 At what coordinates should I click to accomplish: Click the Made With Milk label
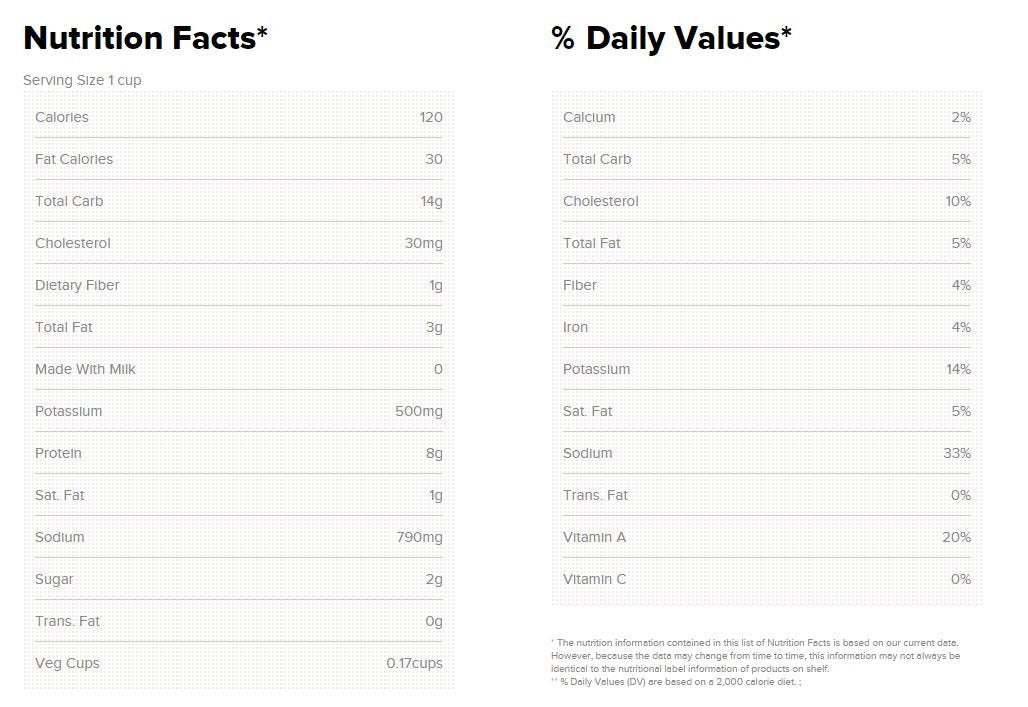pyautogui.click(x=85, y=369)
